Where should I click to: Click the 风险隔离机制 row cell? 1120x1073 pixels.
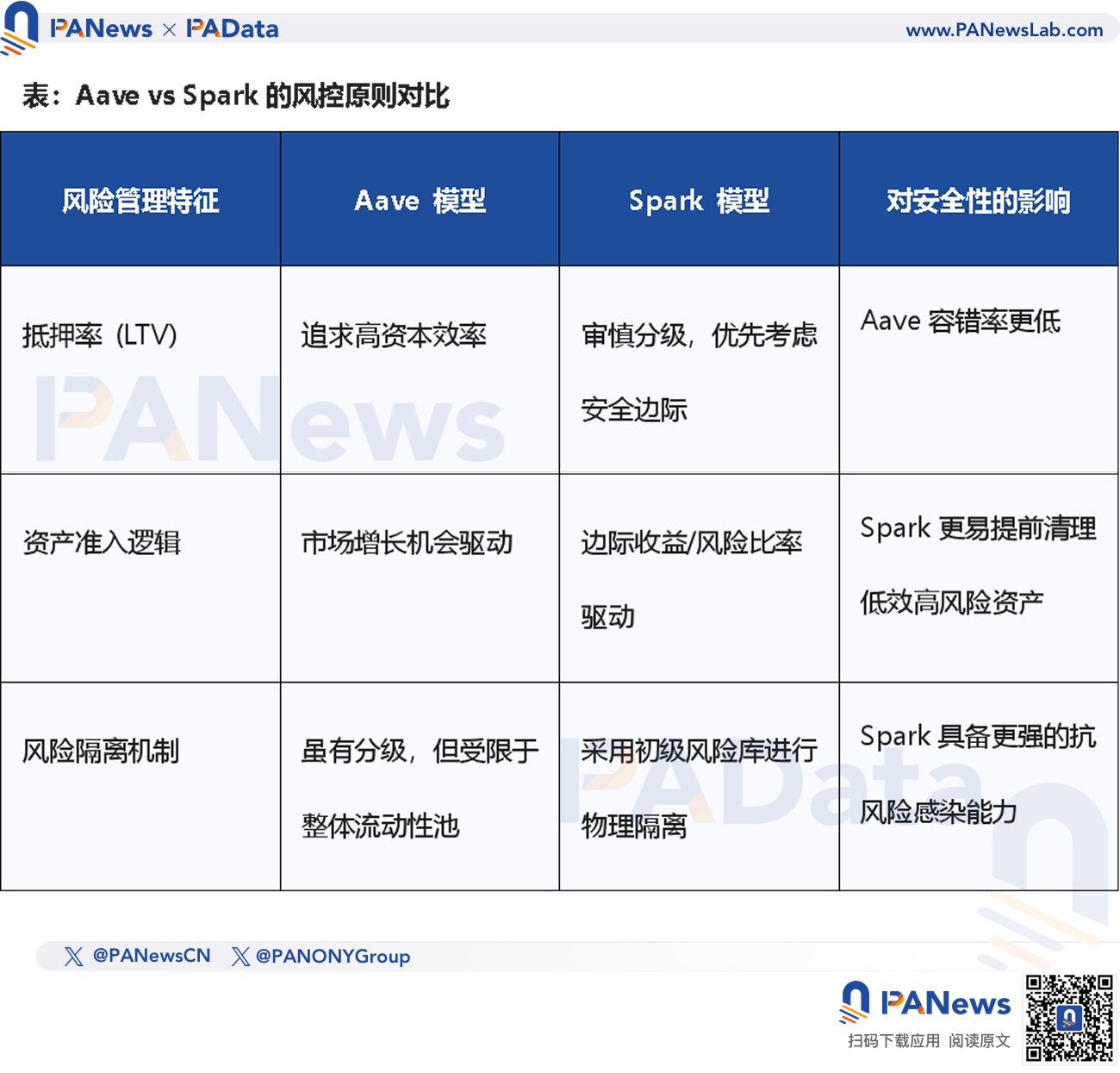point(101,752)
